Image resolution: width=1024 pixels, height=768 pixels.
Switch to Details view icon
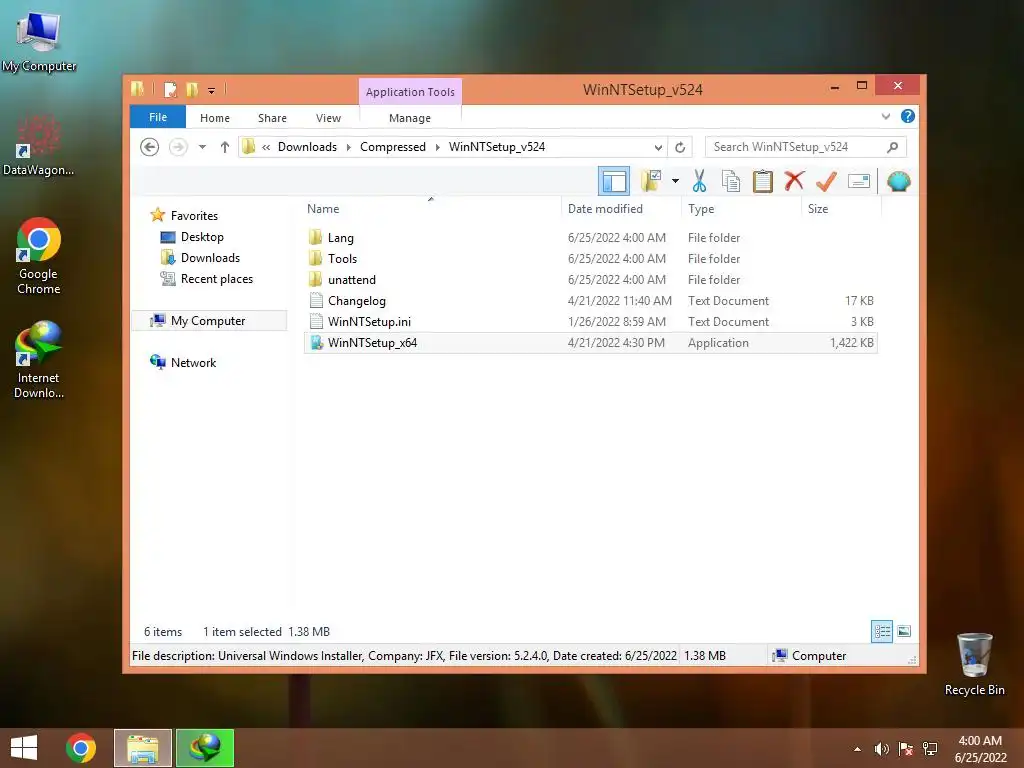[882, 632]
